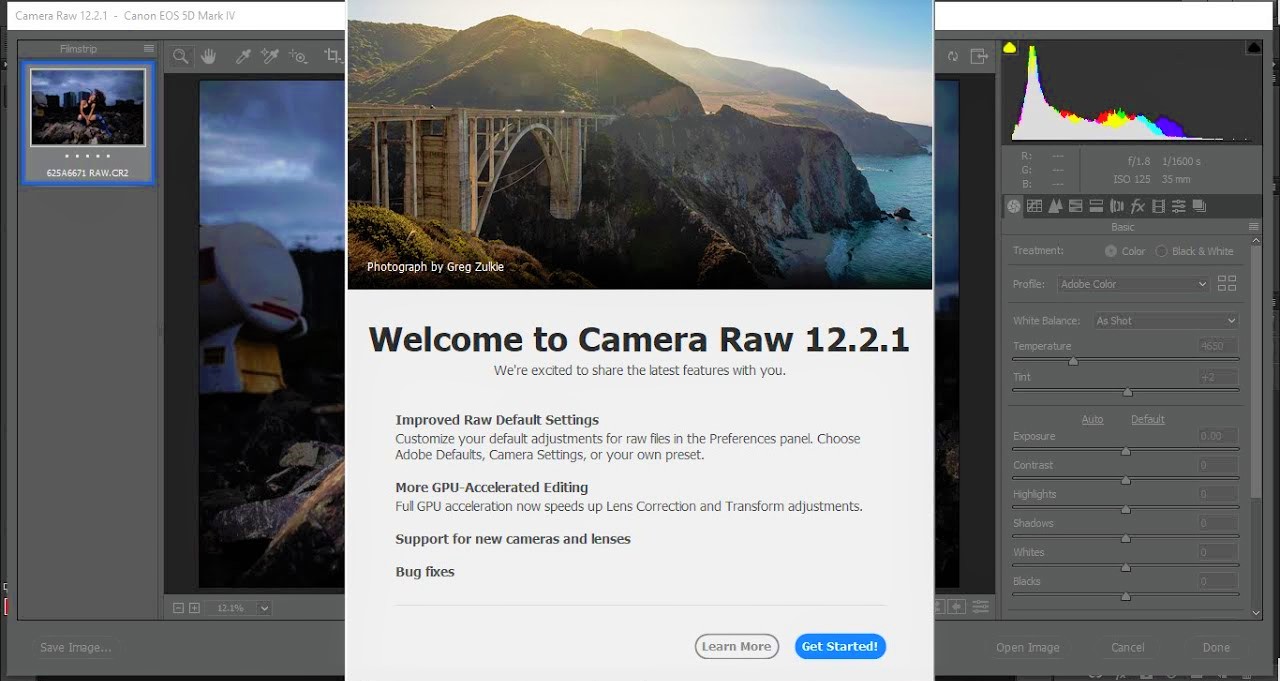The width and height of the screenshot is (1280, 681).
Task: Click the zoom out minus button
Action: click(x=178, y=607)
